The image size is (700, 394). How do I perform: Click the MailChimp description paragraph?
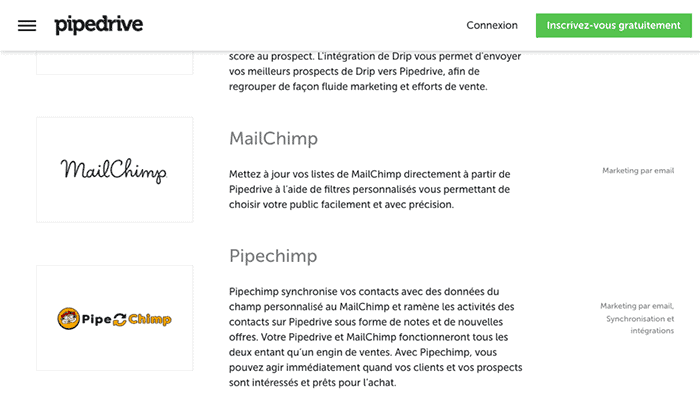[x=370, y=189]
